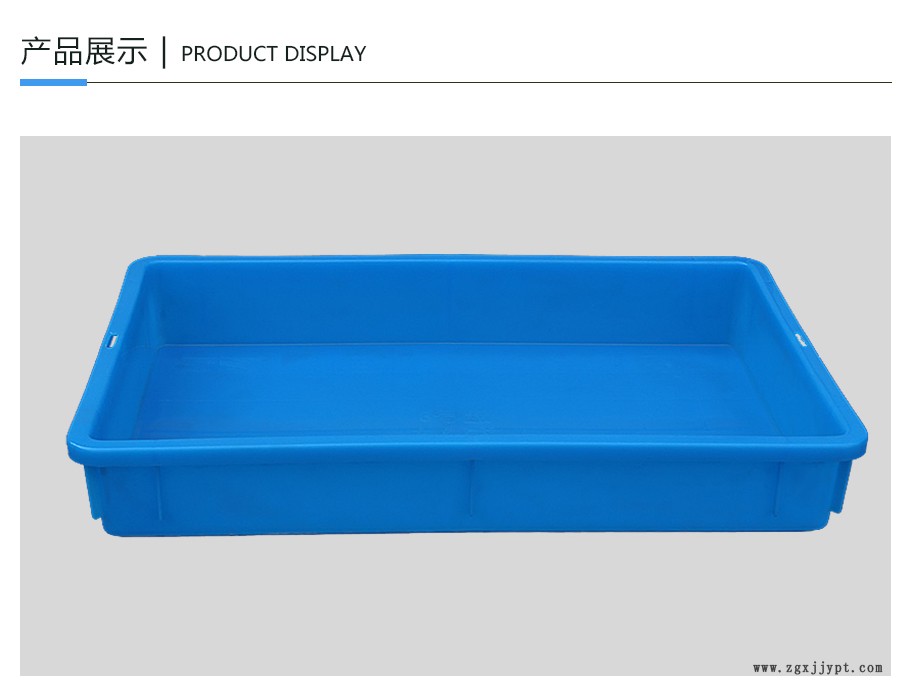Viewport: 910px width, 690px height.
Task: Click the blue accent bar under heading
Action: point(53,82)
